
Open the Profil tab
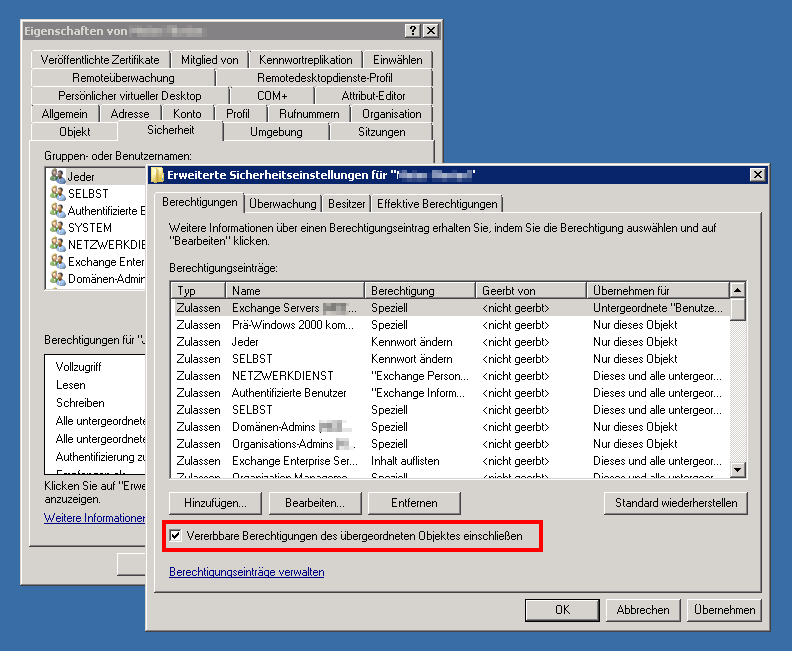click(x=238, y=114)
